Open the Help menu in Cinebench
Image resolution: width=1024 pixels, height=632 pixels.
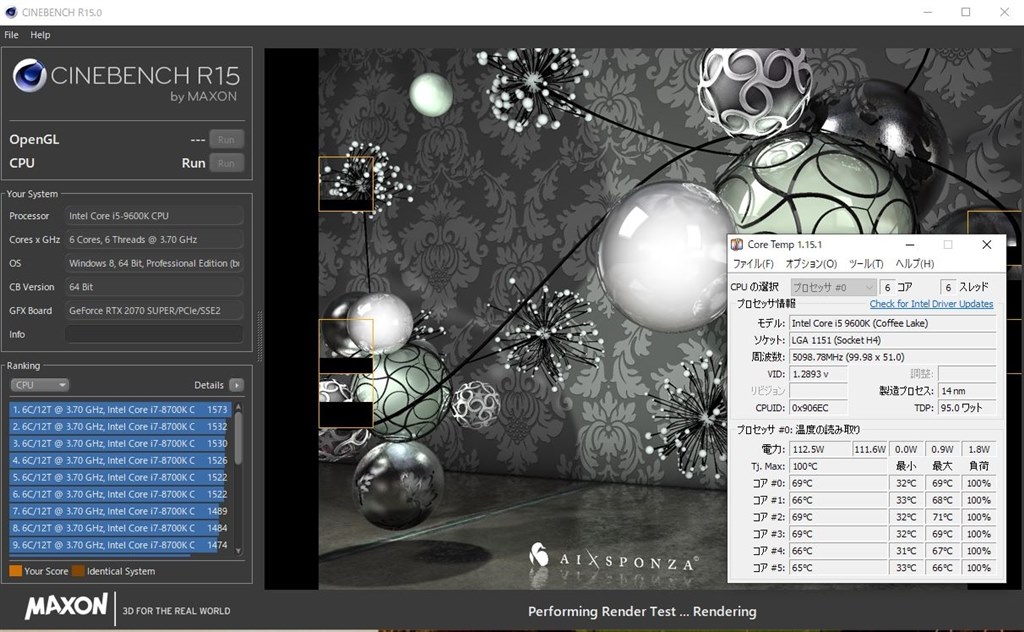(x=40, y=35)
